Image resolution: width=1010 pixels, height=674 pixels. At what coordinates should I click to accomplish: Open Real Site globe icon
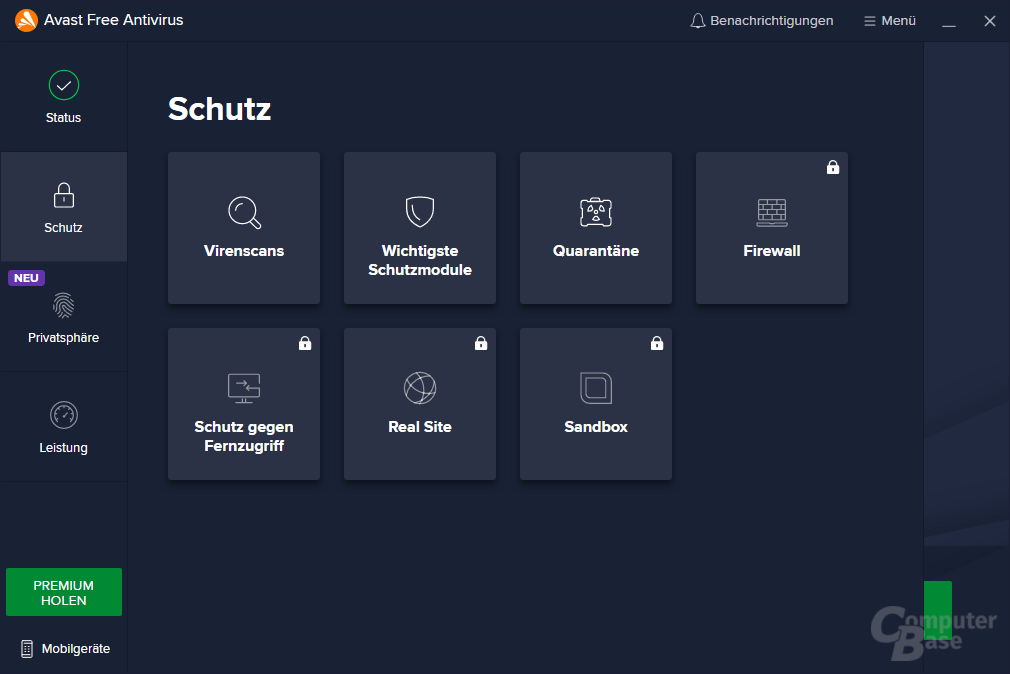[420, 388]
